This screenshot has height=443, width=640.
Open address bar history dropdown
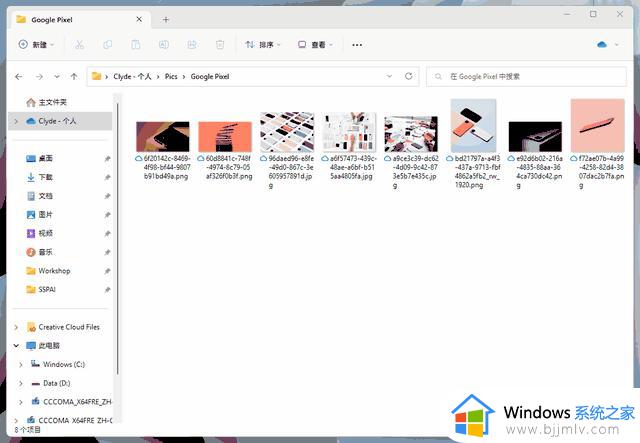click(x=389, y=76)
